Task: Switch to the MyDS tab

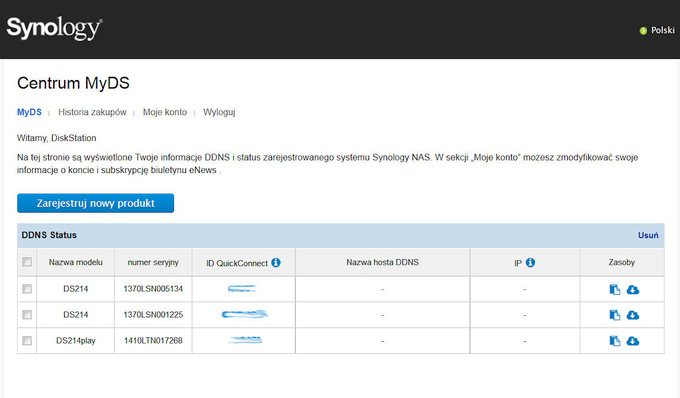Action: pos(29,112)
